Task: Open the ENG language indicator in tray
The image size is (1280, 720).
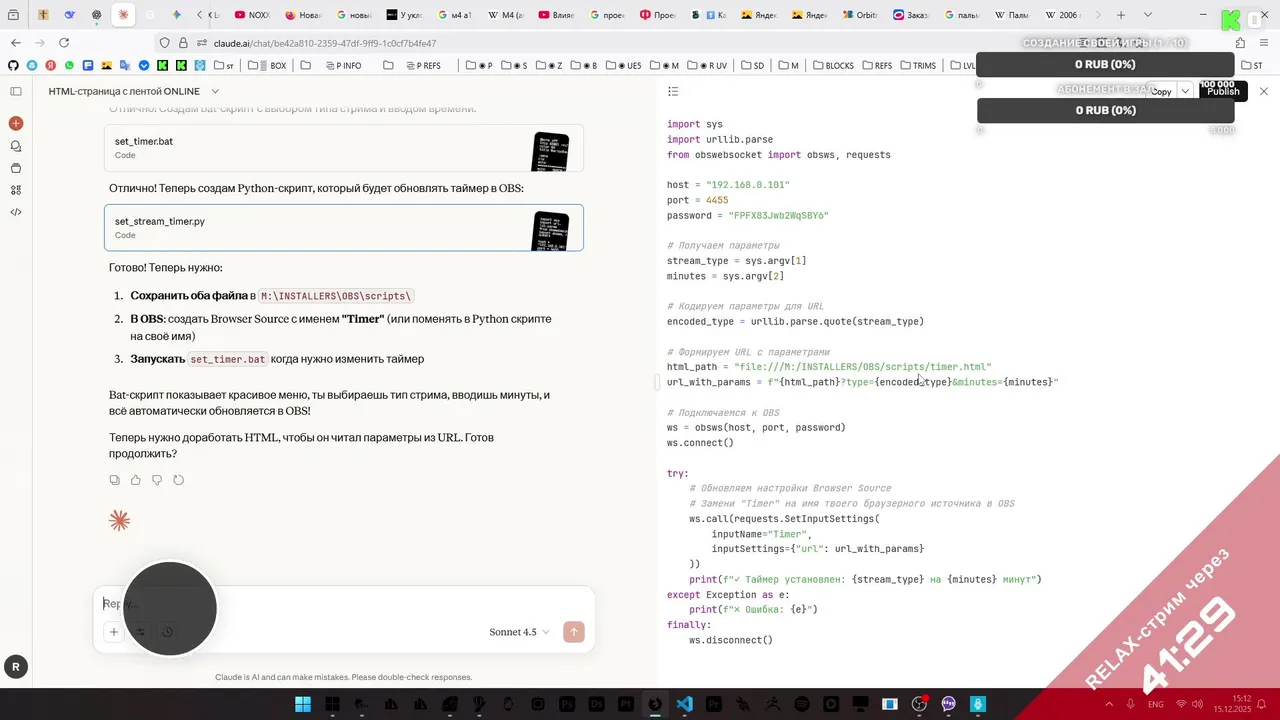Action: [x=1155, y=704]
